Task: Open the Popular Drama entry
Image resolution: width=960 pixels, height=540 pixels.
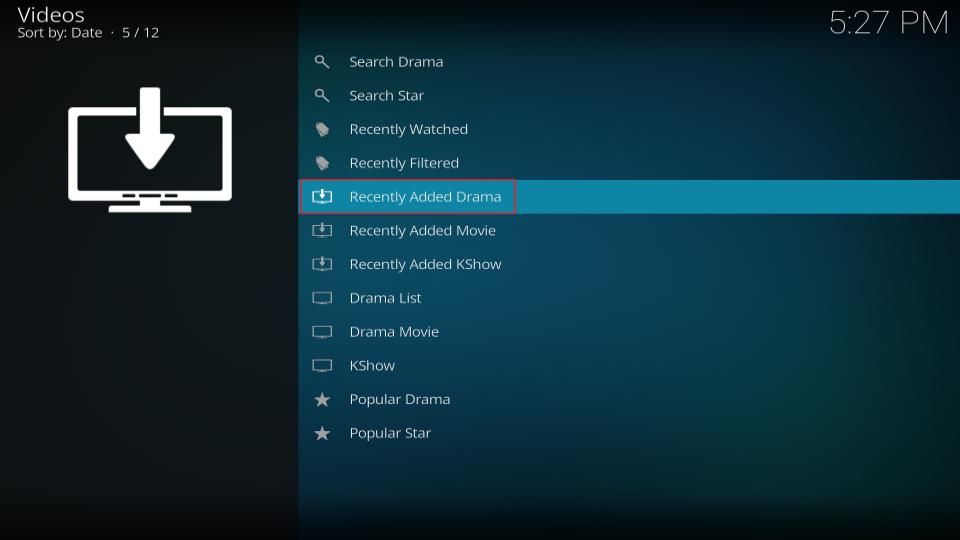Action: pyautogui.click(x=629, y=399)
